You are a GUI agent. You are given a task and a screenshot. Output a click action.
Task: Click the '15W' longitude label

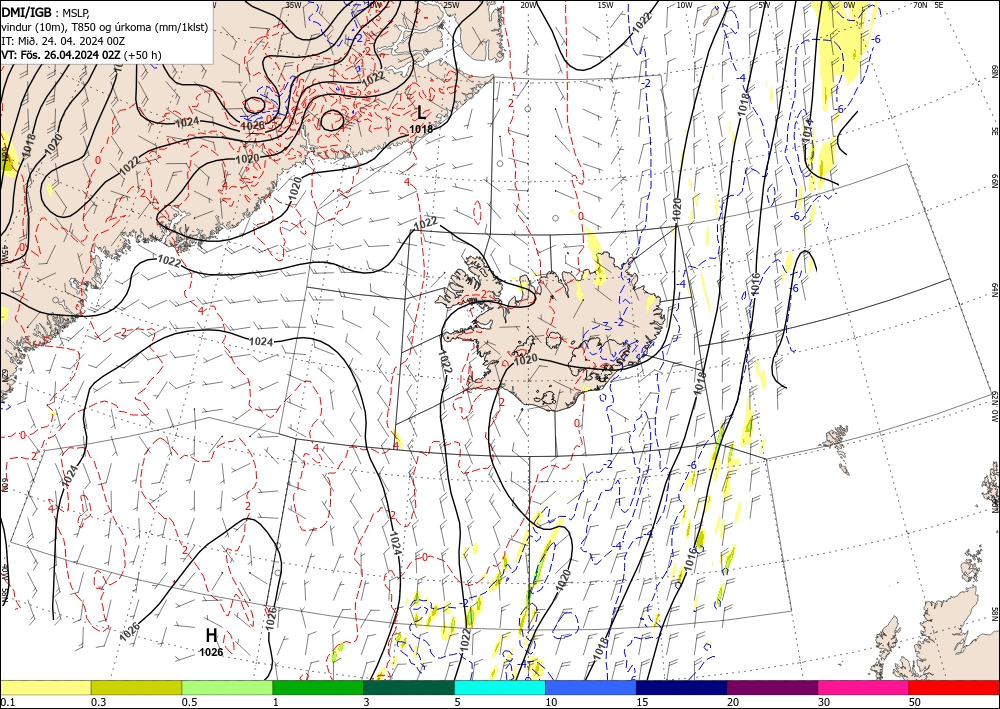click(605, 5)
